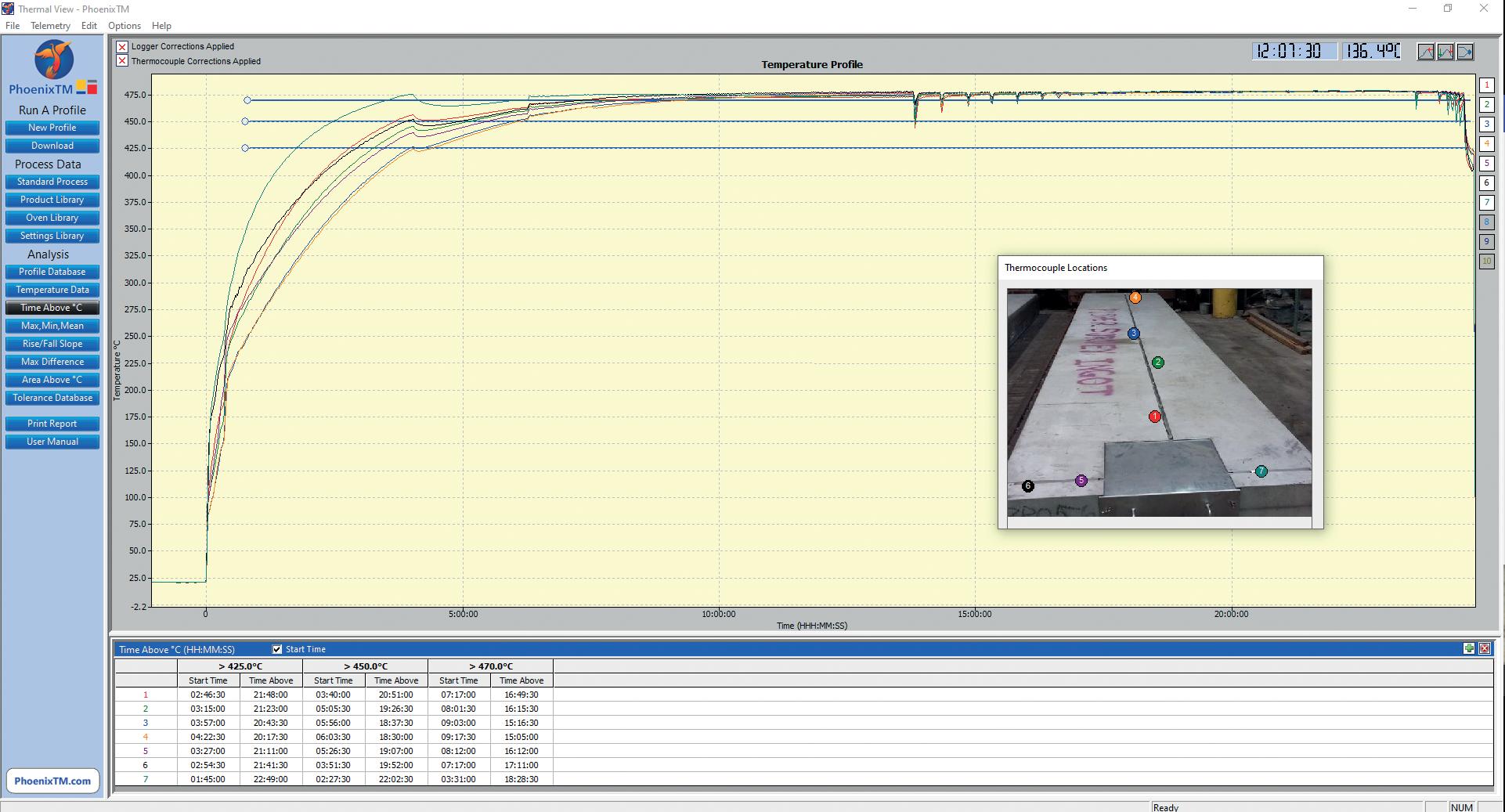Viewport: 1505px width, 812px height.
Task: Open the Product Library
Action: pyautogui.click(x=52, y=200)
